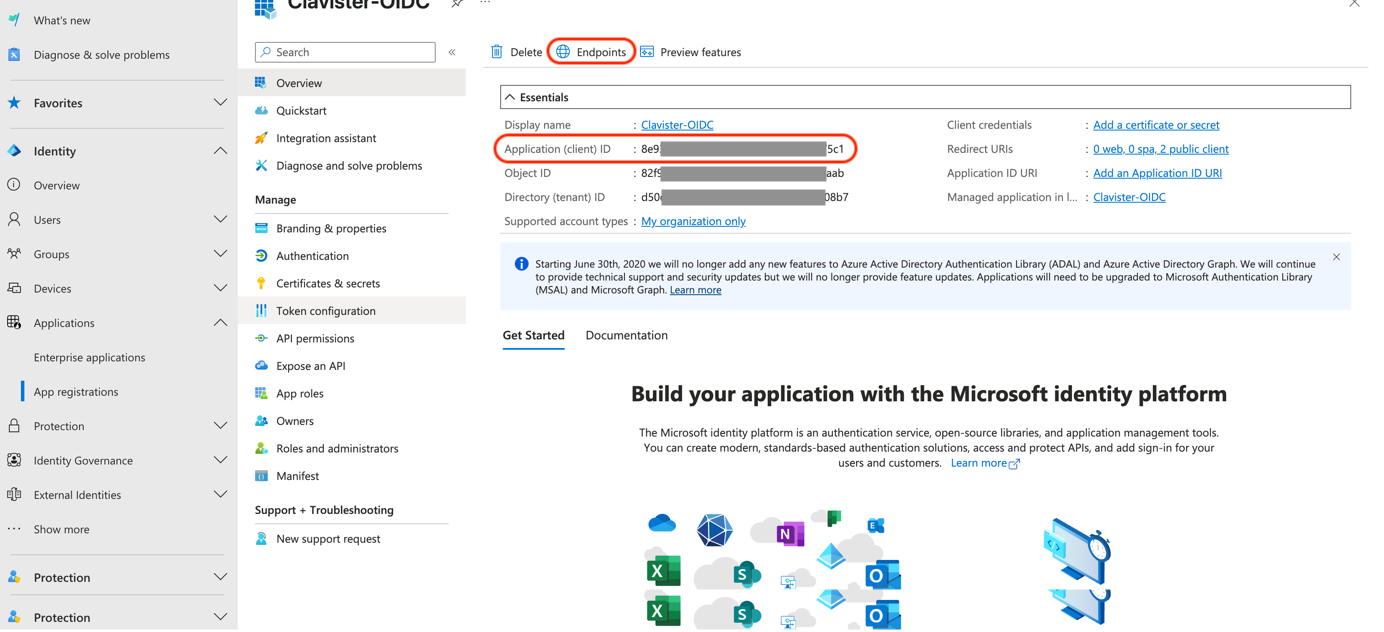1384x632 pixels.
Task: Click the Expose an API cloud icon
Action: (x=261, y=366)
